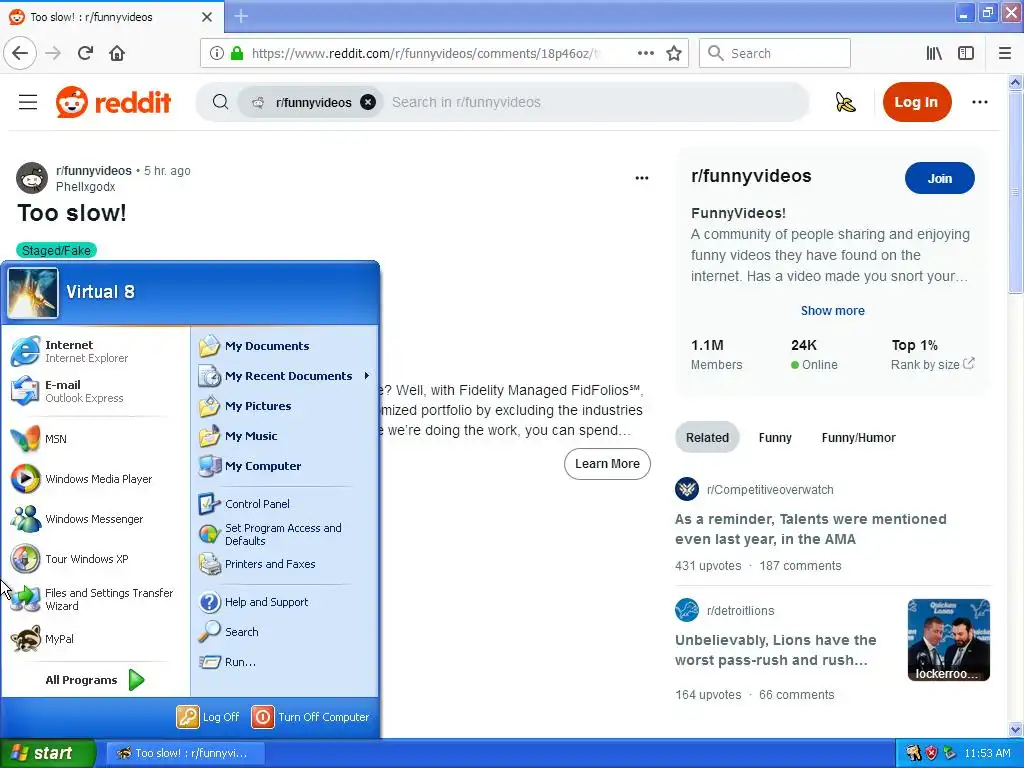Image resolution: width=1024 pixels, height=768 pixels.
Task: Click the red shield tray icon
Action: point(931,753)
